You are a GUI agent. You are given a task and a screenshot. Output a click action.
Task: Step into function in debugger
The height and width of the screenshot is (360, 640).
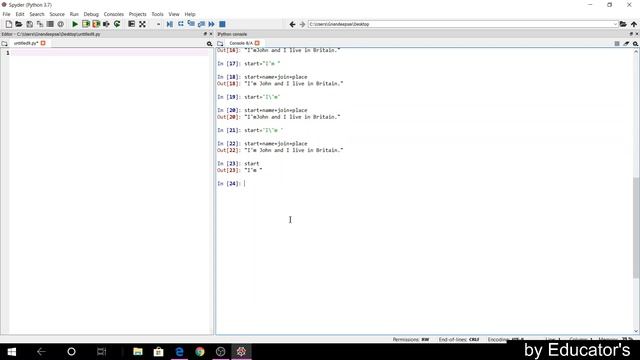[191, 24]
